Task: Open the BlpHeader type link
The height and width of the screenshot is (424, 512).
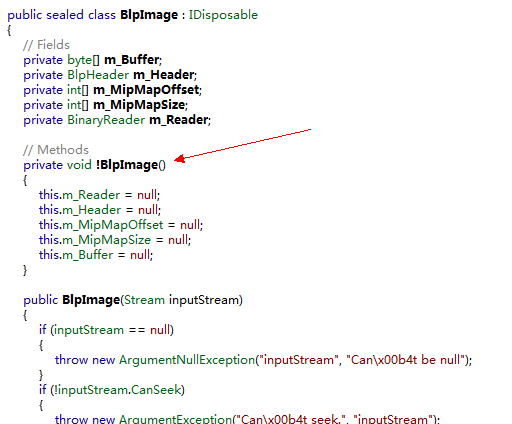Action: [98, 75]
